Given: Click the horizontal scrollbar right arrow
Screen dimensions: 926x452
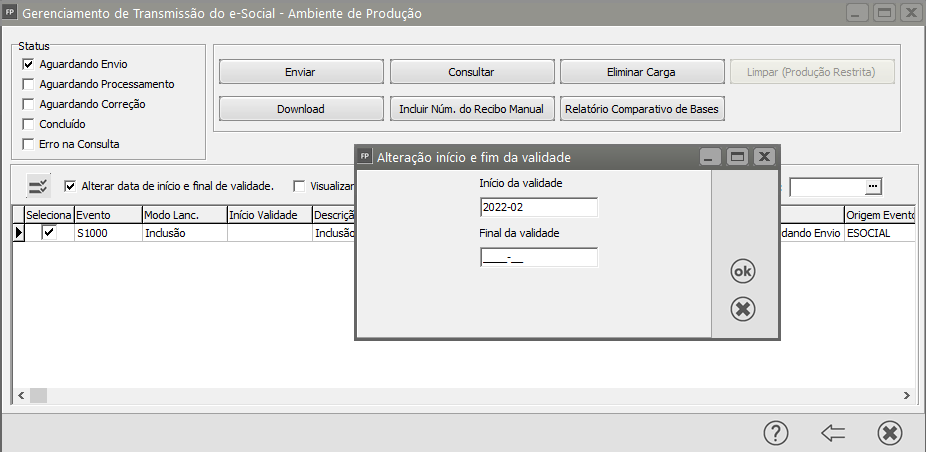Looking at the screenshot, I should click(906, 395).
